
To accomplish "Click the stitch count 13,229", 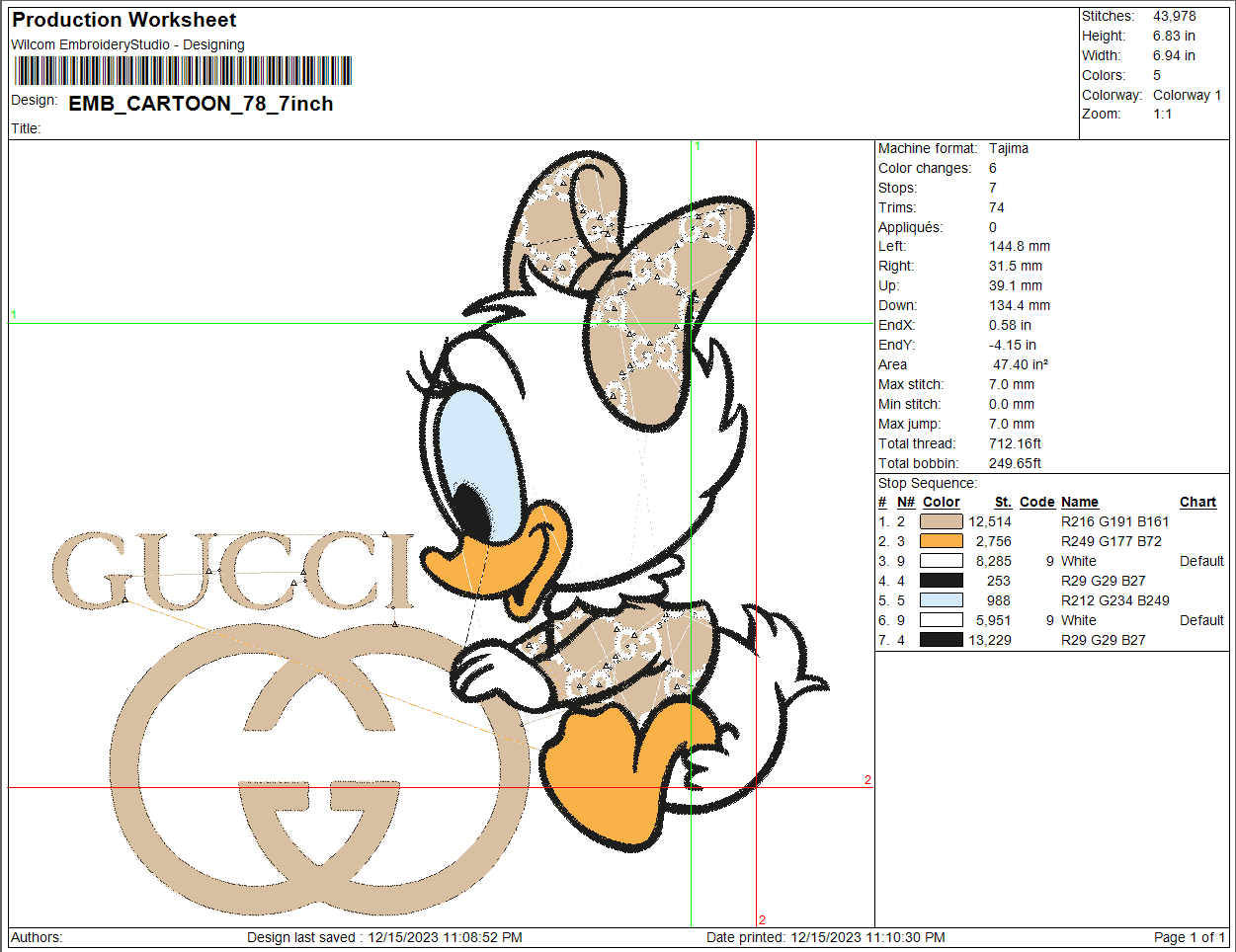I will [x=990, y=640].
